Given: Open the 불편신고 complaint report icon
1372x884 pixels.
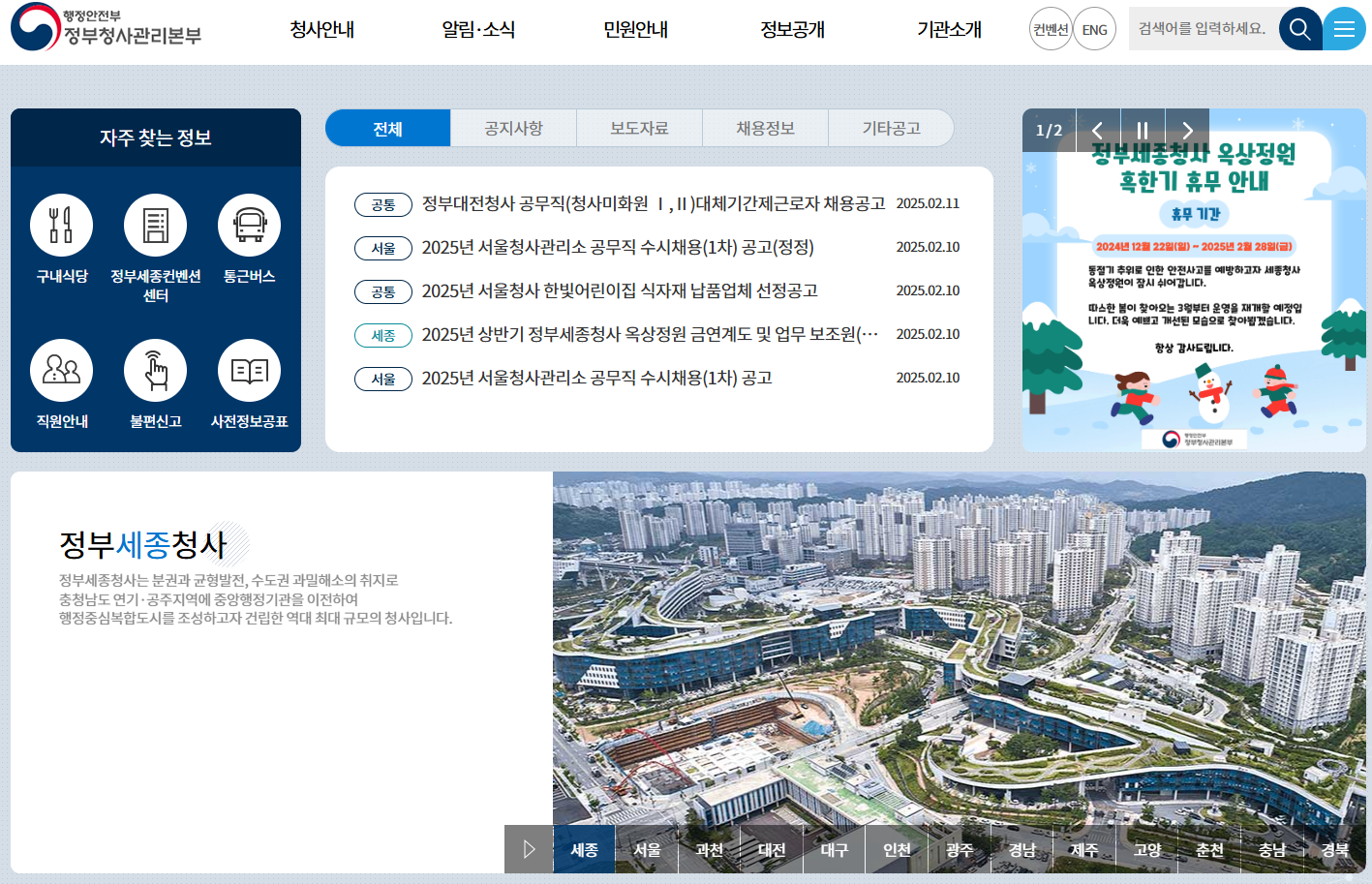Looking at the screenshot, I should click(155, 371).
